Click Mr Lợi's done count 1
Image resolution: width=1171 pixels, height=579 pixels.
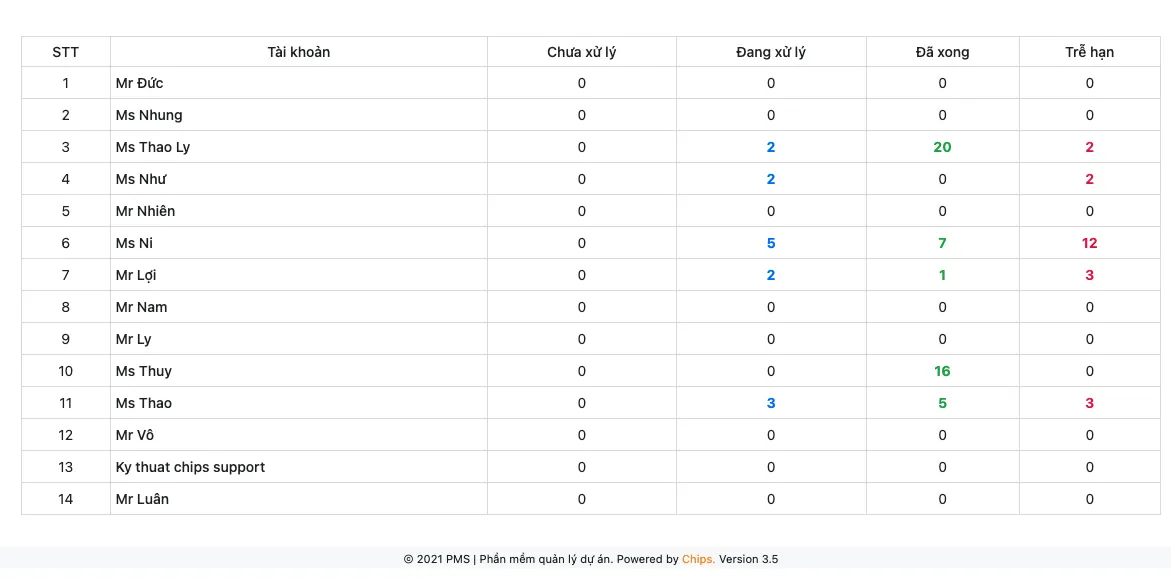942,275
